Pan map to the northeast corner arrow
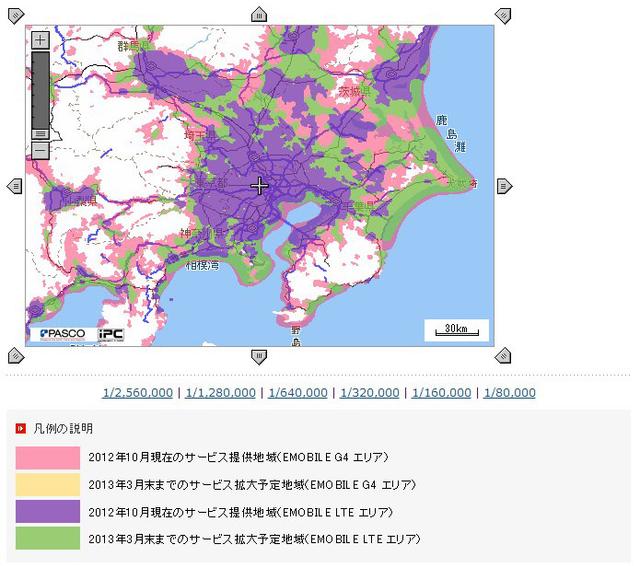This screenshot has height=566, width=640. point(503,16)
